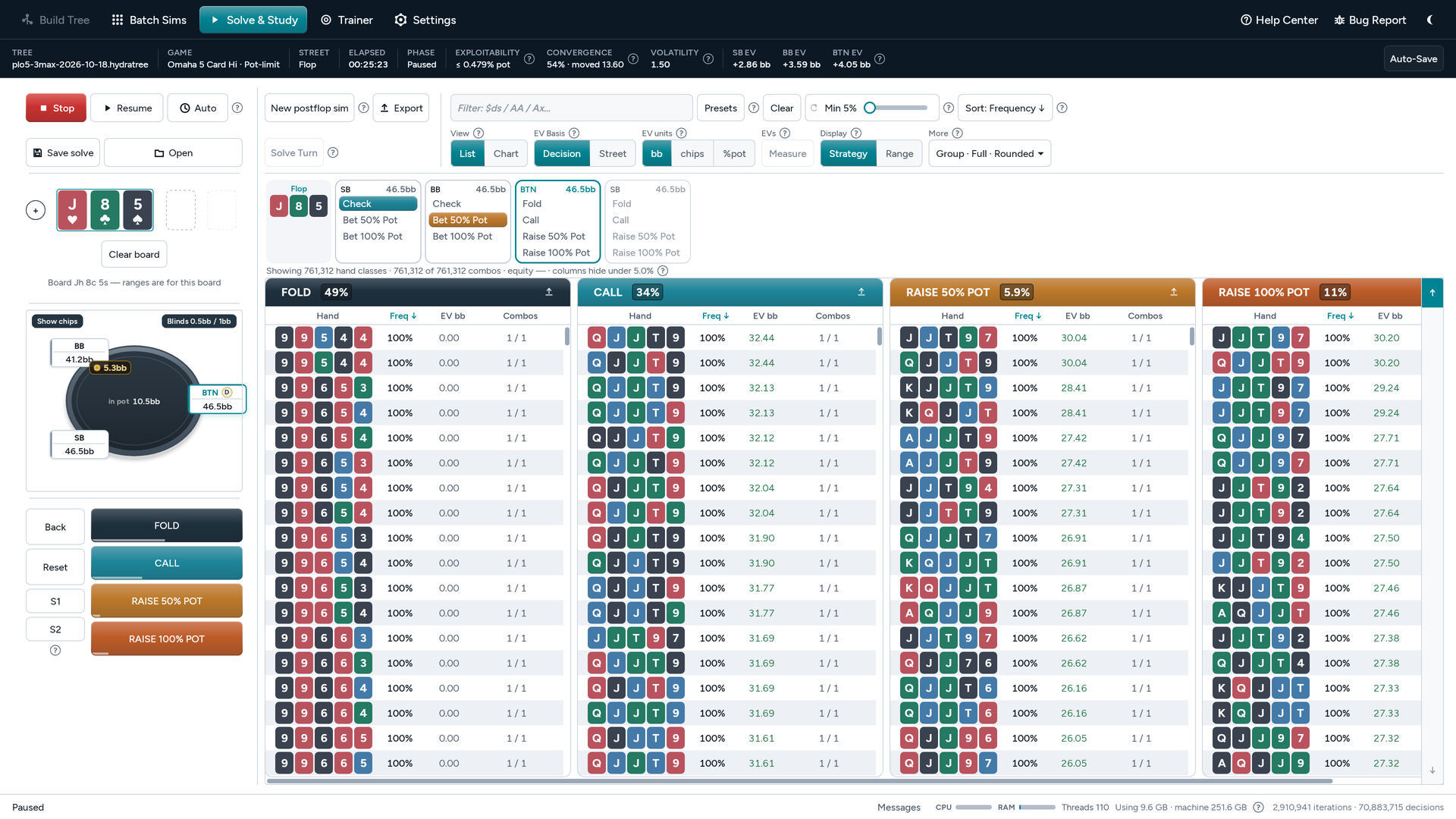This screenshot has height=819, width=1456.
Task: Click upload icon in FOLD column header
Action: coord(549,292)
